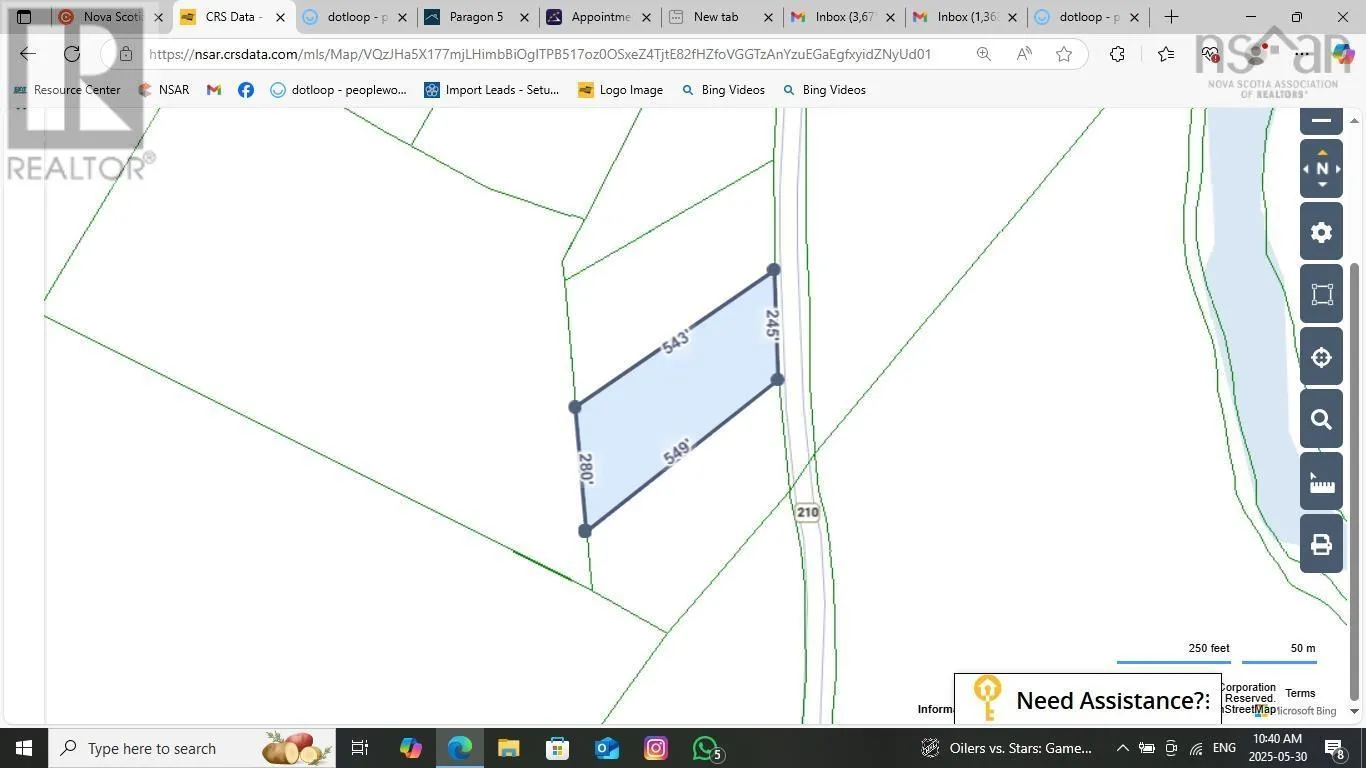The height and width of the screenshot is (768, 1366).
Task: Zoom out with the minus map control
Action: click(x=1321, y=119)
